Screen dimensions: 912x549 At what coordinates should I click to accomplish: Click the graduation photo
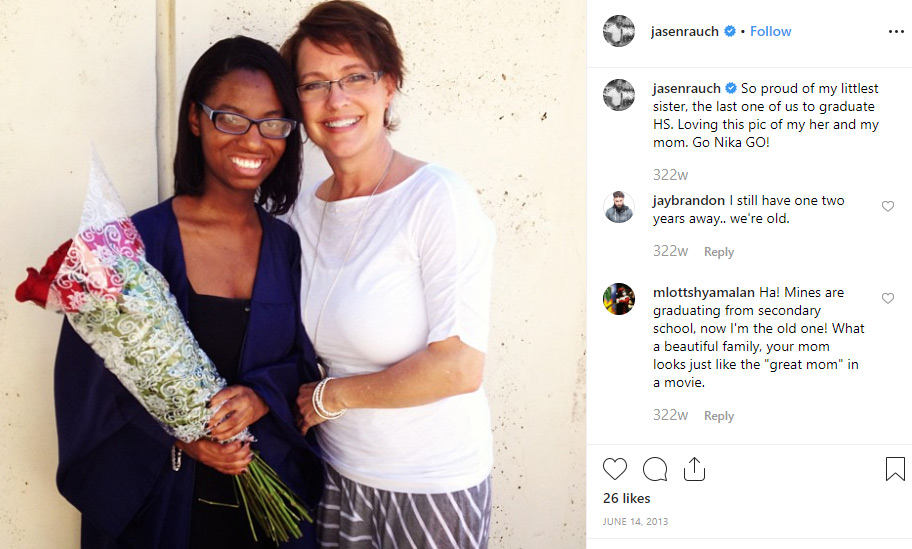[293, 274]
